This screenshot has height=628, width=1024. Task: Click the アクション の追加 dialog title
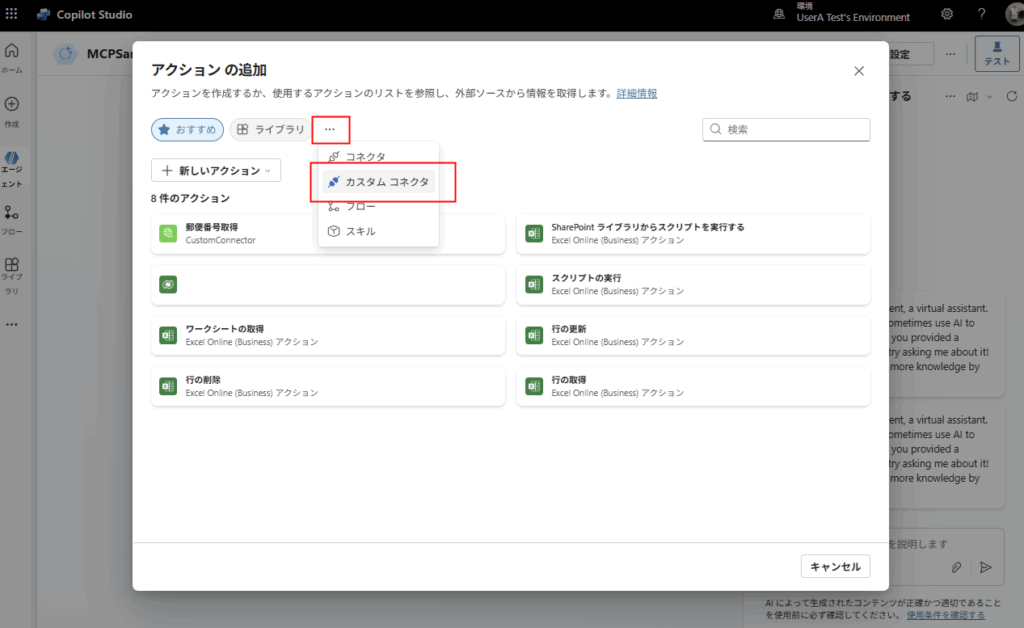point(209,70)
